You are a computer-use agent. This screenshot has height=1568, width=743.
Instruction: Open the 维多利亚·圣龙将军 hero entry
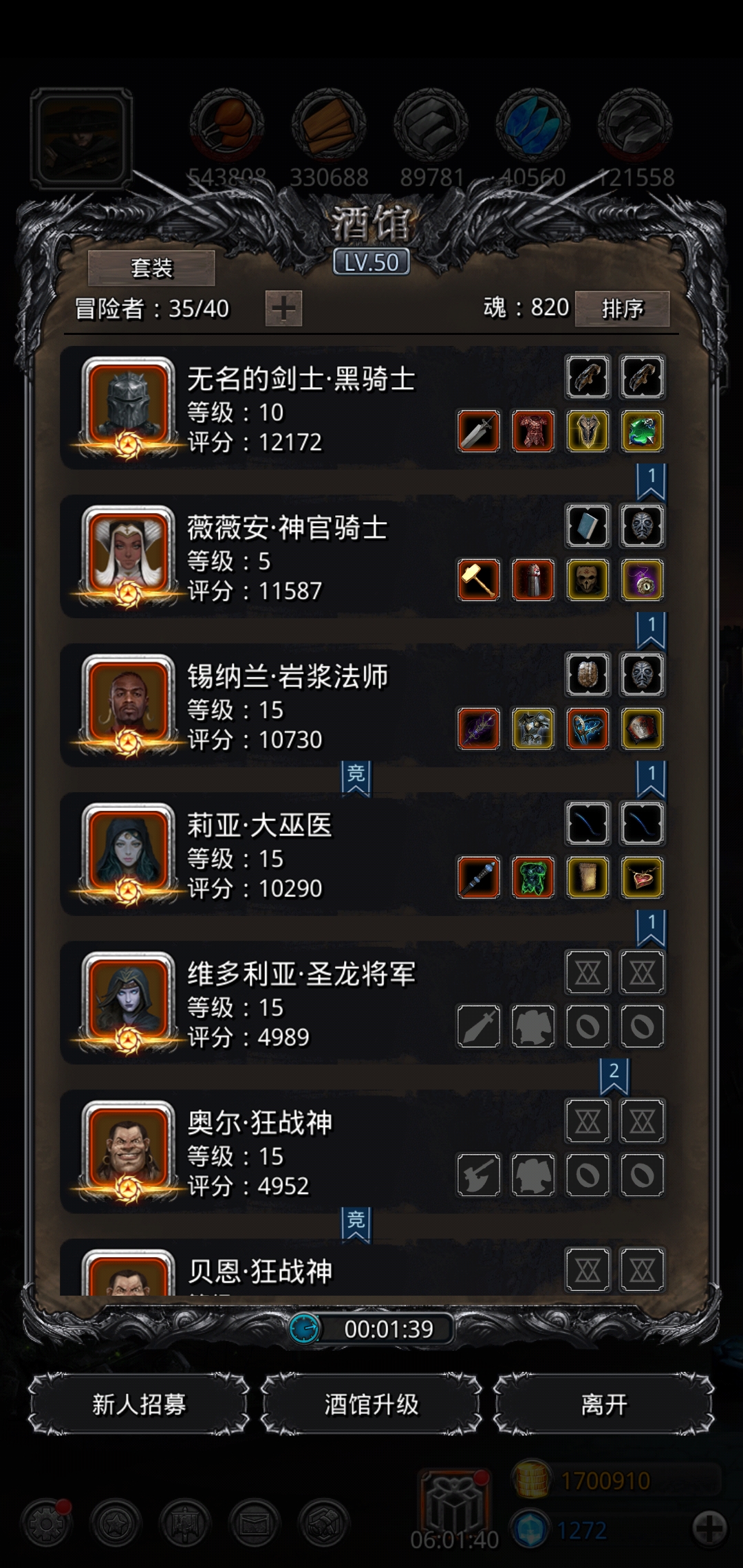coord(364,1003)
